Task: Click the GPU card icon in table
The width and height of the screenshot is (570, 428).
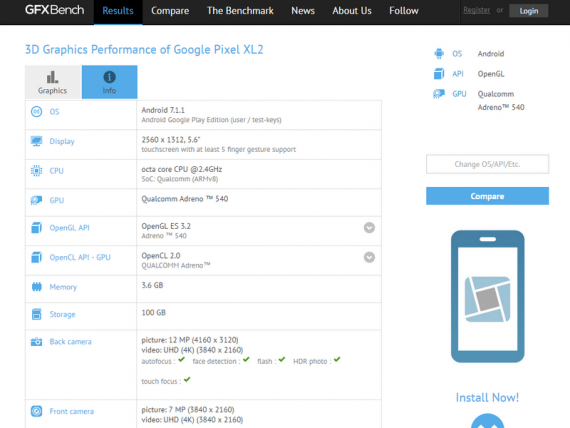Action: (x=36, y=200)
